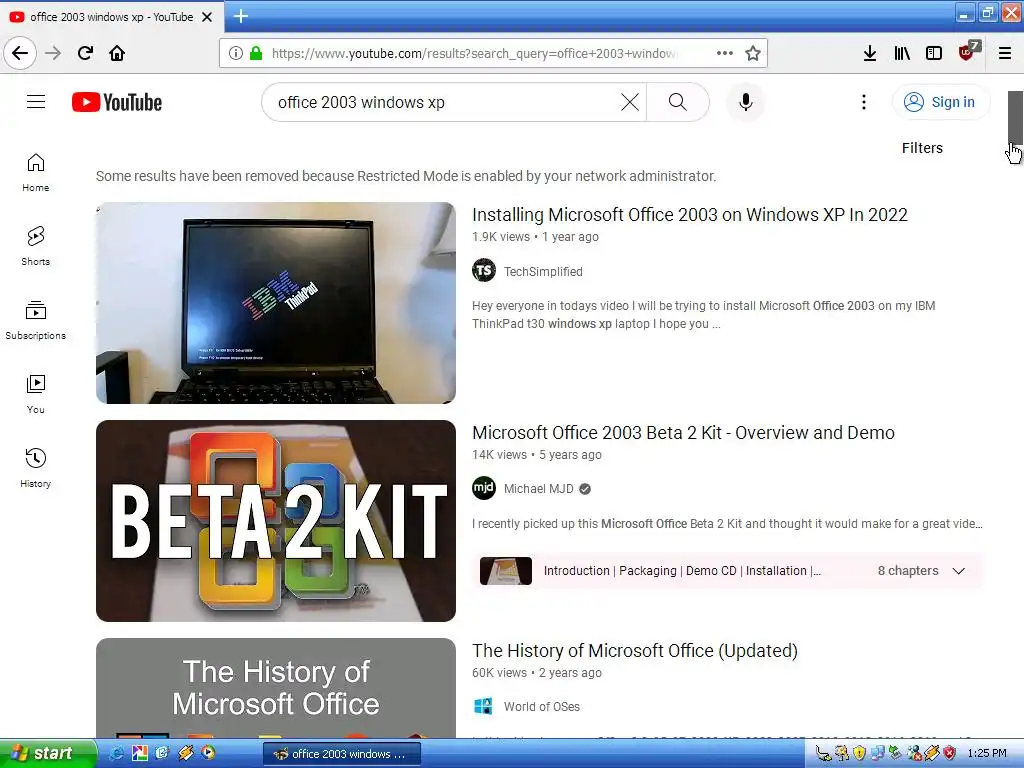This screenshot has height=768, width=1024.
Task: Open Microsoft Office 2003 Beta 2 Kit title
Action: [x=683, y=433]
